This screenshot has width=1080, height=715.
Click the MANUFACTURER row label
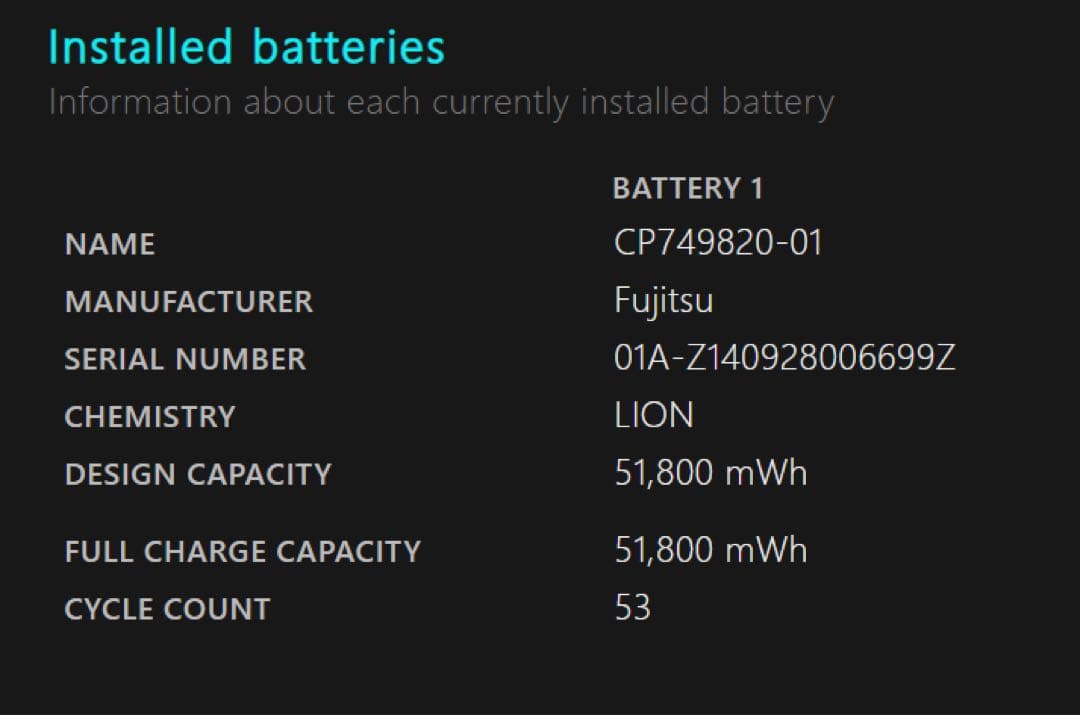[x=188, y=301]
